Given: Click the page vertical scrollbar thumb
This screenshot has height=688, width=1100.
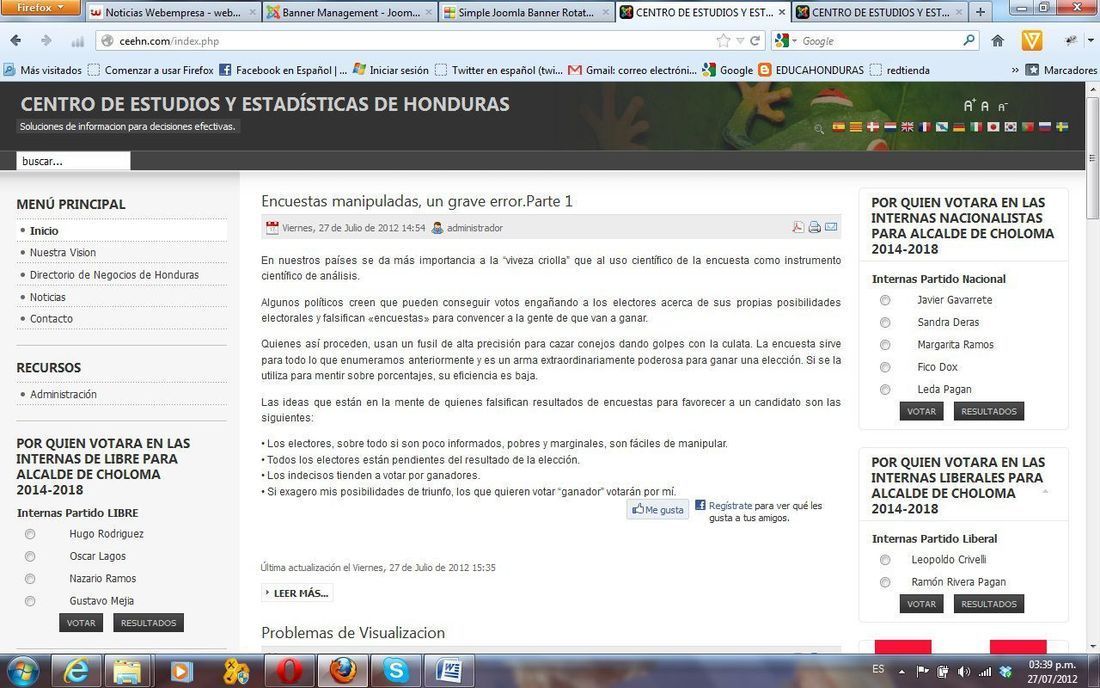Looking at the screenshot, I should 1092,158.
